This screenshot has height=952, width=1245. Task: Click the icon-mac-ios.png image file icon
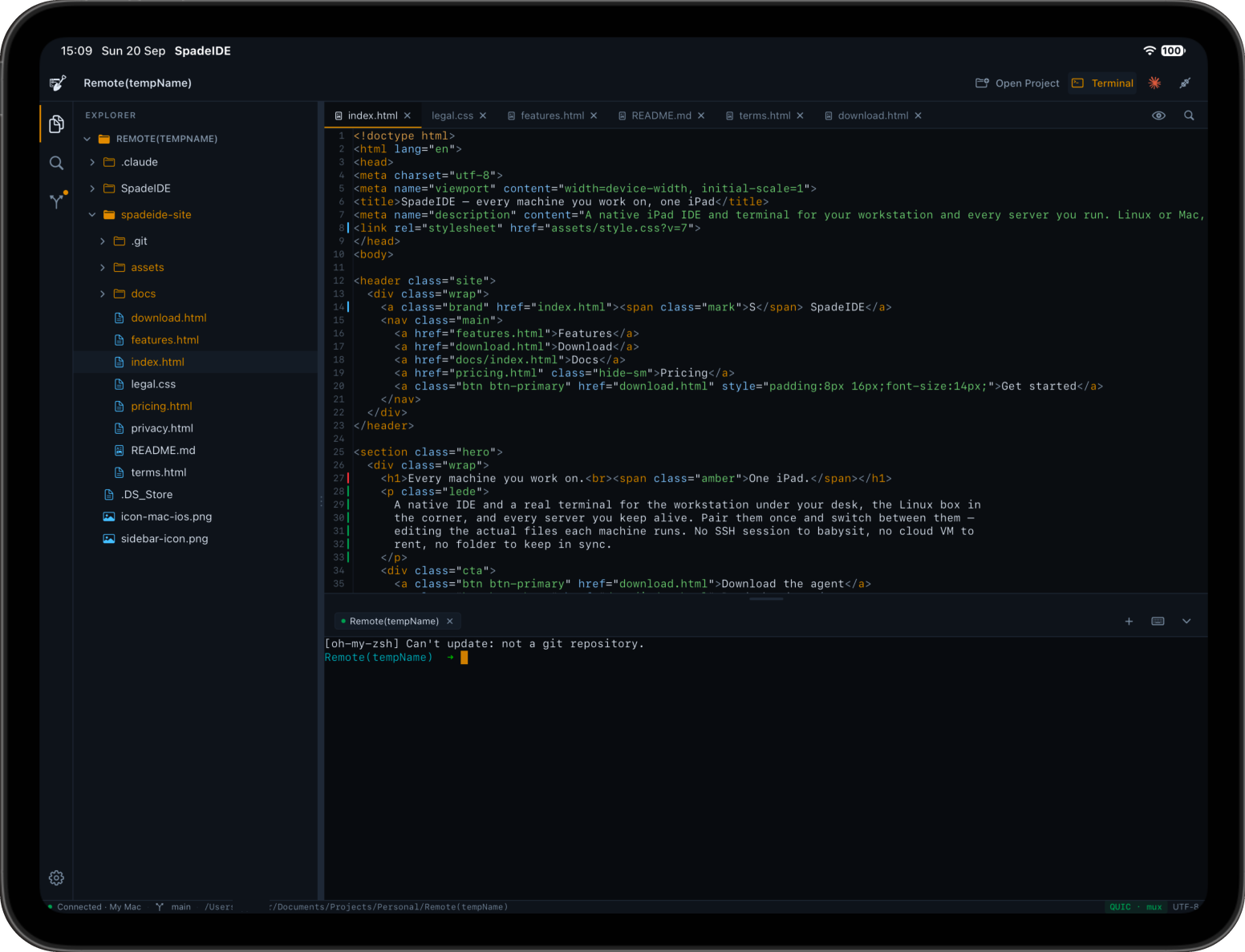pyautogui.click(x=109, y=517)
